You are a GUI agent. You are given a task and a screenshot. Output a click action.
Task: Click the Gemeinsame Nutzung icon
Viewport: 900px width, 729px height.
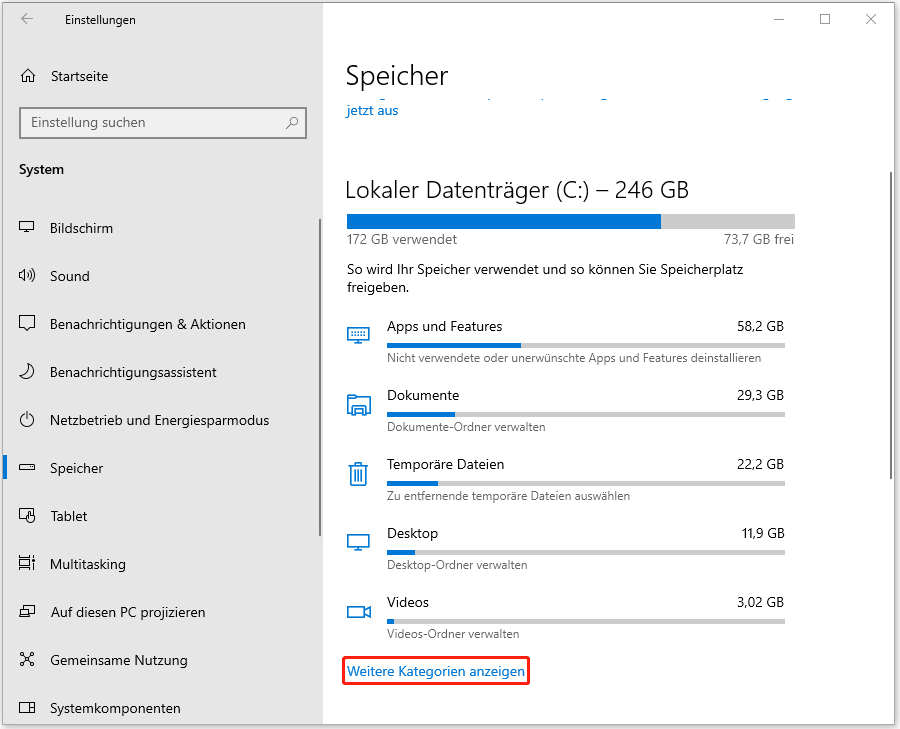pos(27,659)
